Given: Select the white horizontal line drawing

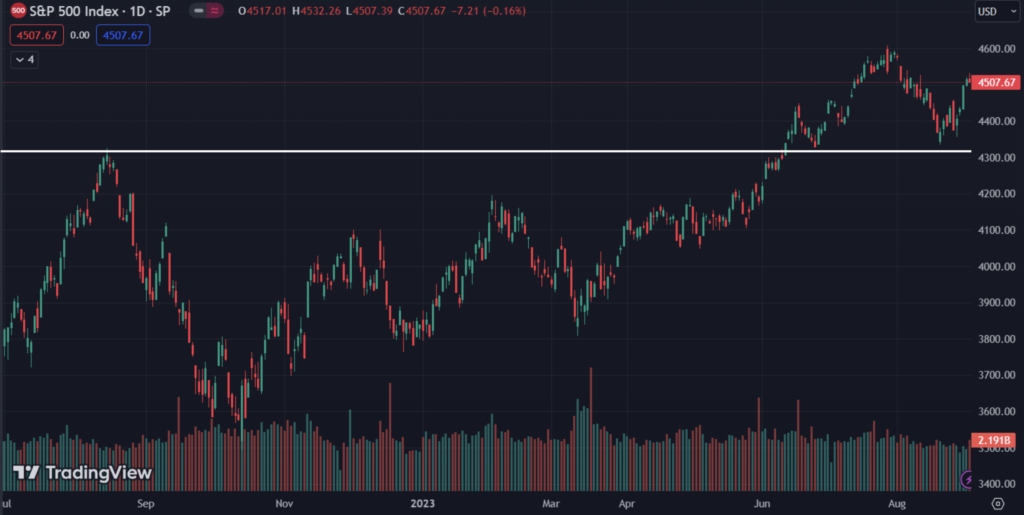Looking at the screenshot, I should coord(485,151).
